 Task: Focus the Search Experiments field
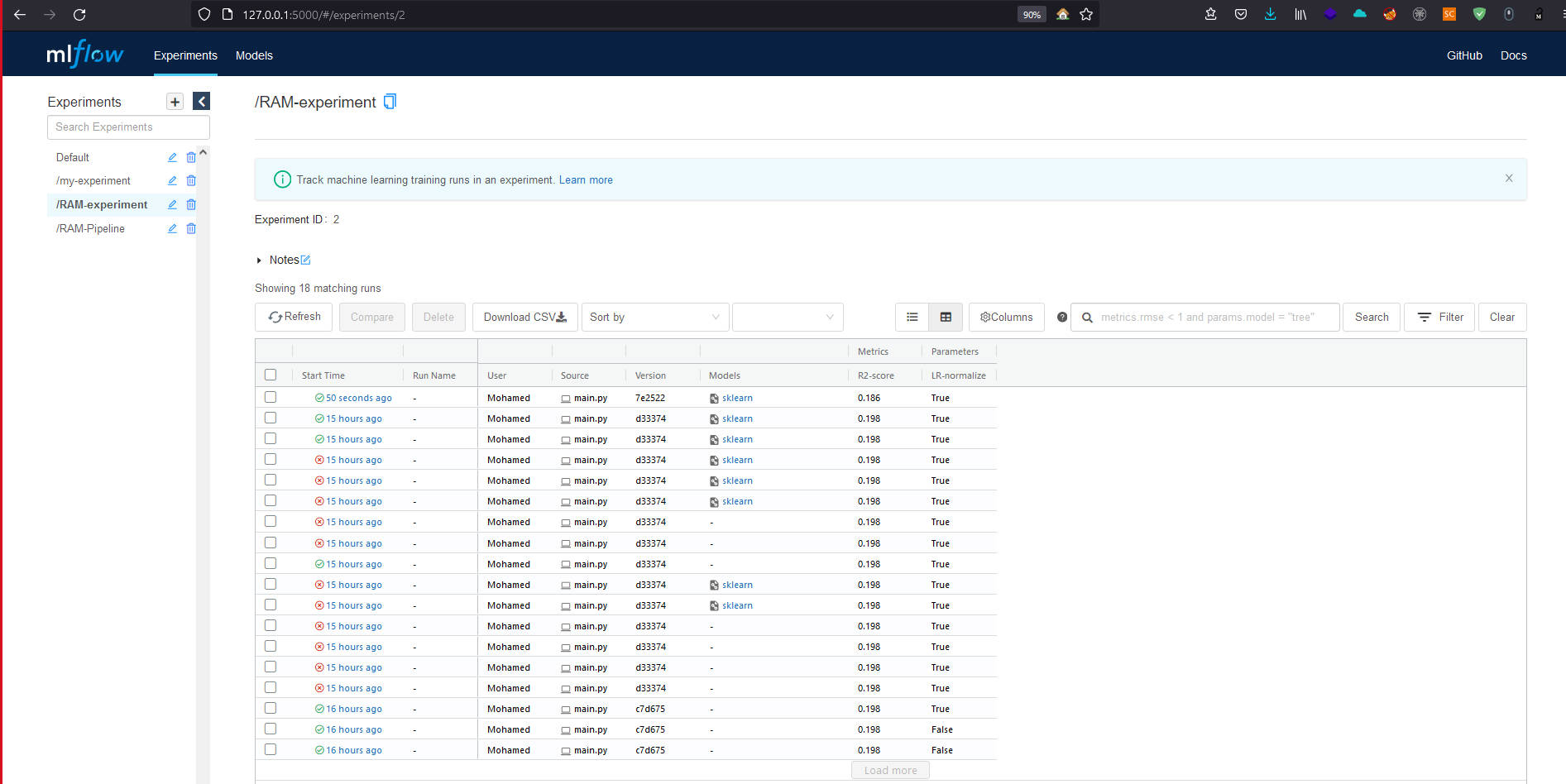click(x=128, y=127)
